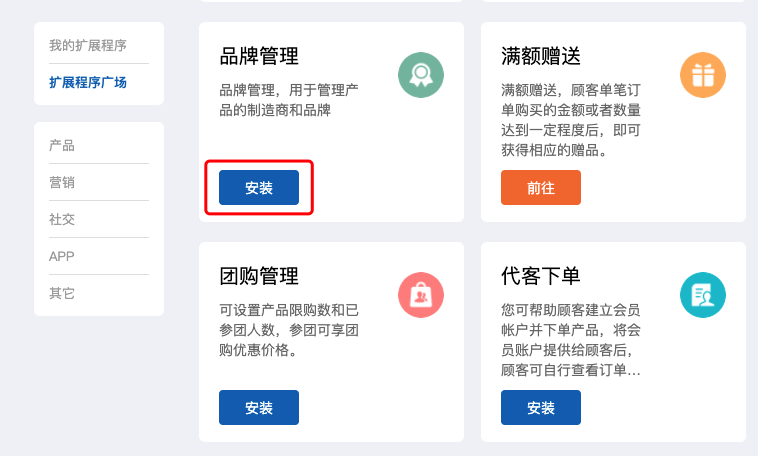Click the 满额赠送 card title
The height and width of the screenshot is (456, 758).
click(540, 56)
